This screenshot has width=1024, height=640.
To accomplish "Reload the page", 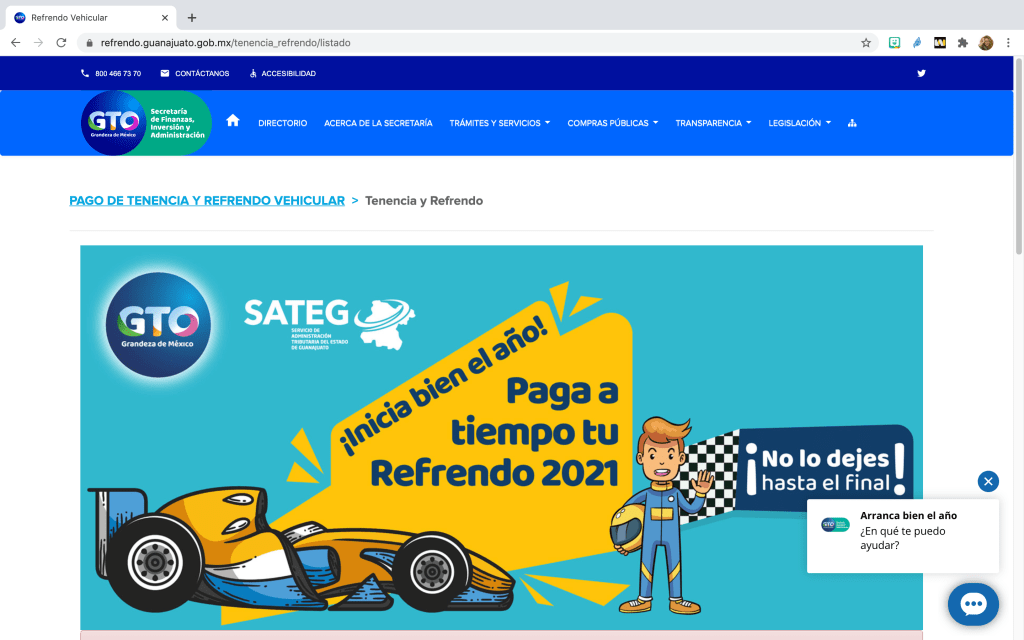I will (61, 43).
